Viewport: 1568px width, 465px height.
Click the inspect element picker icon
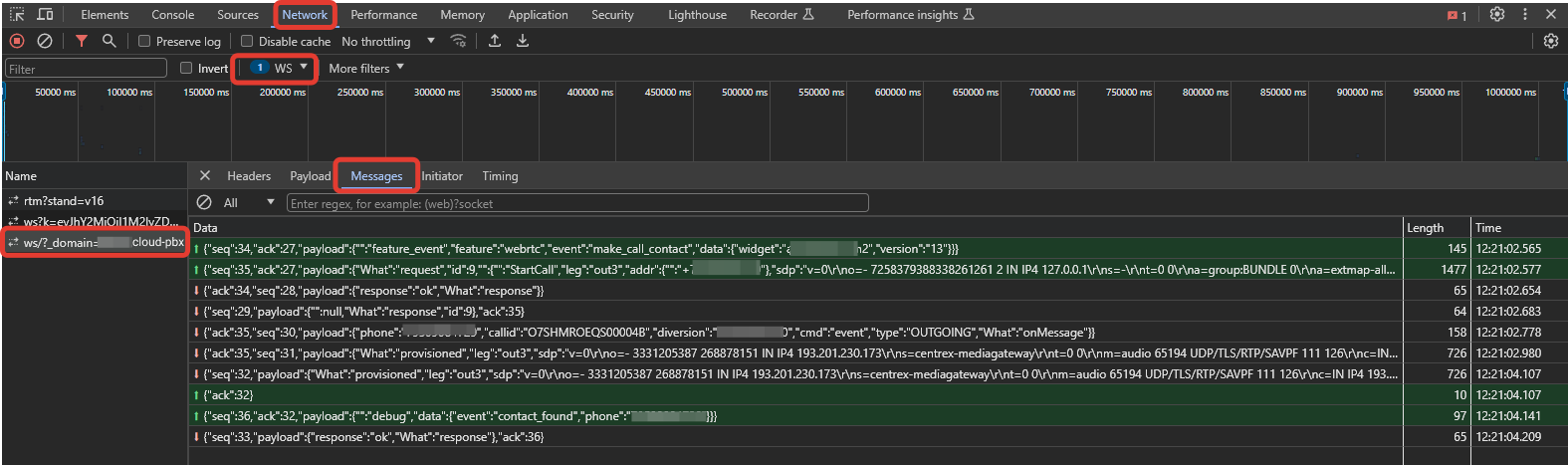click(x=17, y=14)
